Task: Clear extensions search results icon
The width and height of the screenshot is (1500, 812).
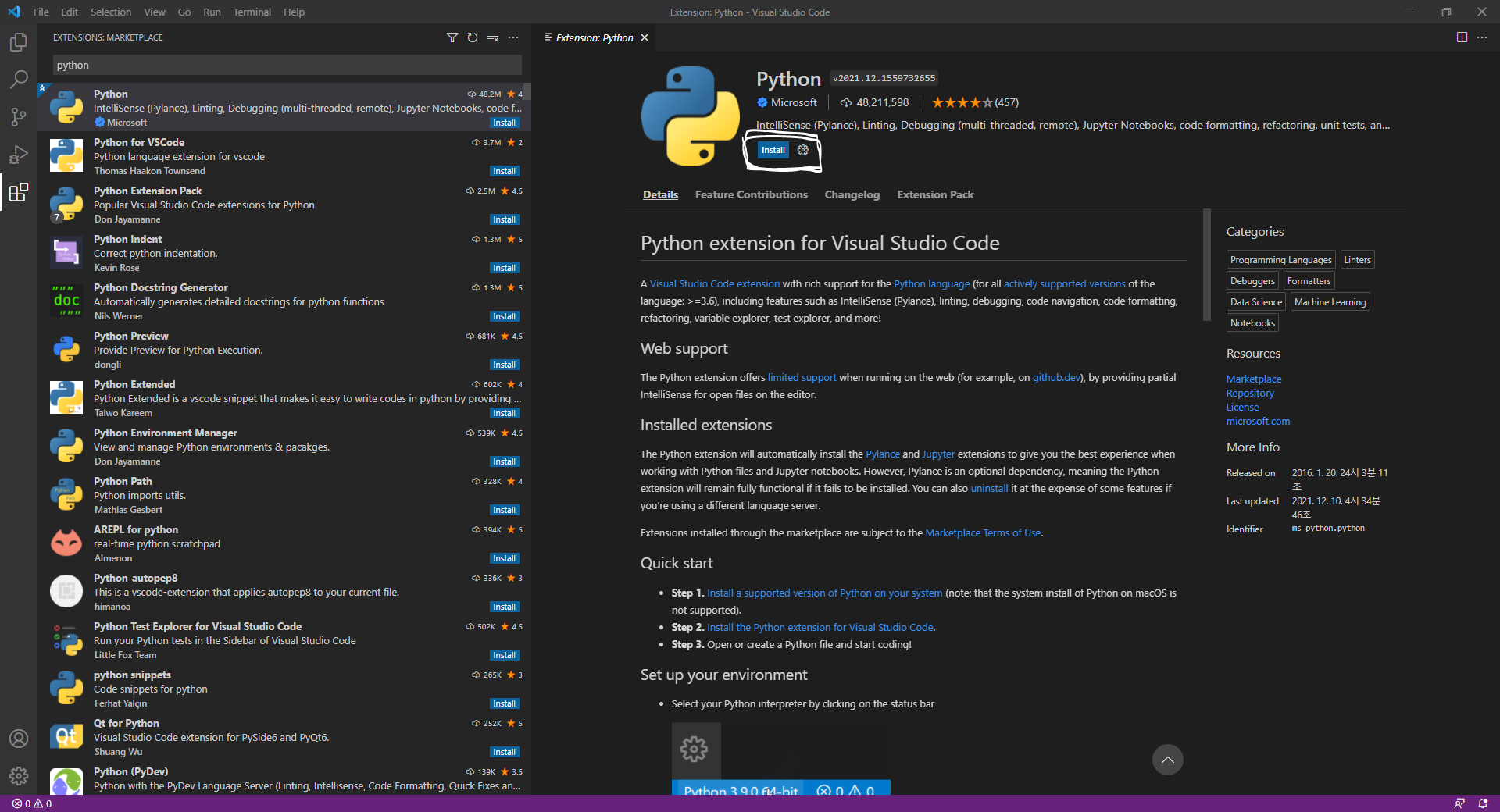Action: pyautogui.click(x=493, y=37)
